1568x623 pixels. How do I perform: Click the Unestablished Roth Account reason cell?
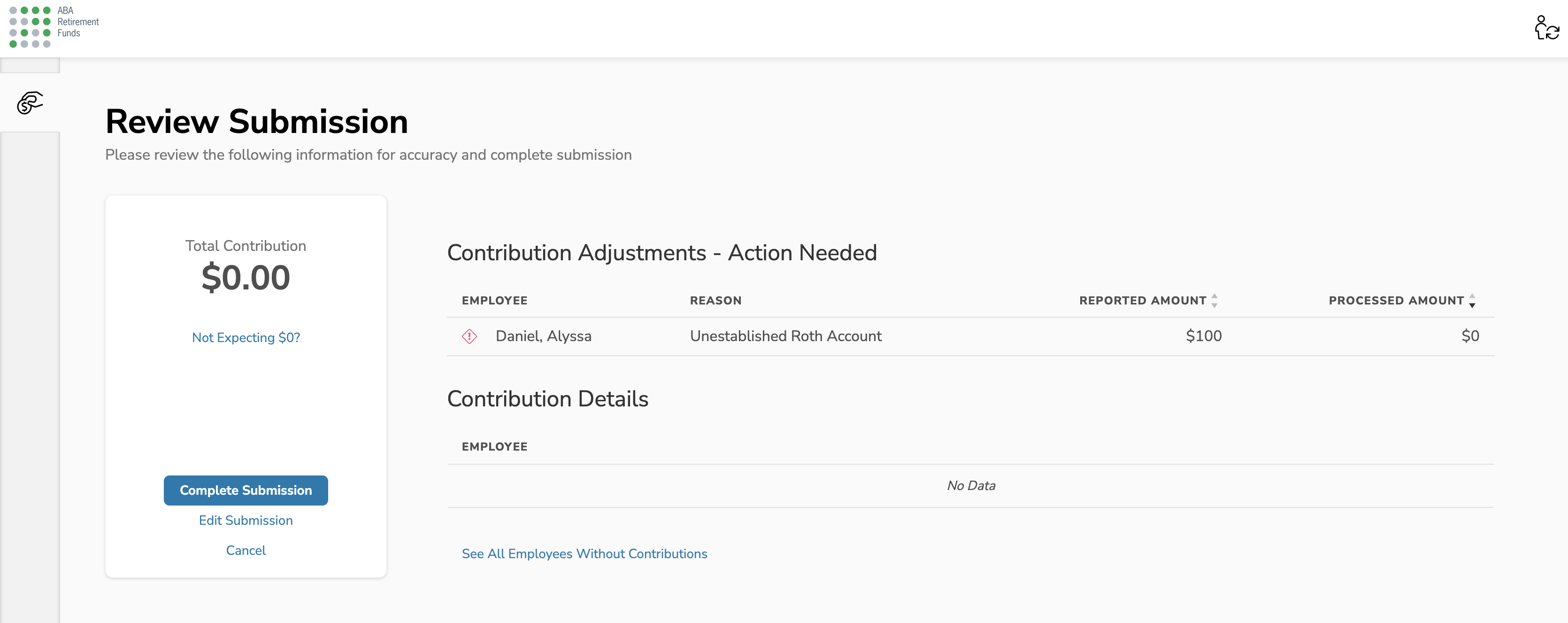(786, 336)
